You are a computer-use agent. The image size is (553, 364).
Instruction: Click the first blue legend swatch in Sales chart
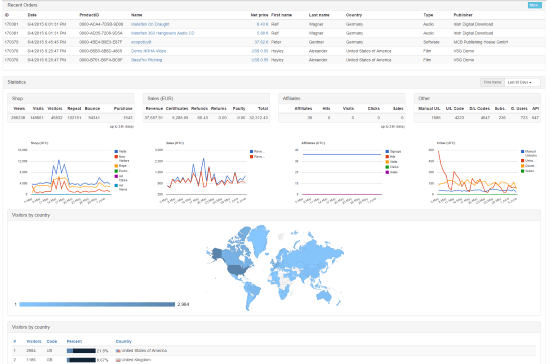click(251, 151)
